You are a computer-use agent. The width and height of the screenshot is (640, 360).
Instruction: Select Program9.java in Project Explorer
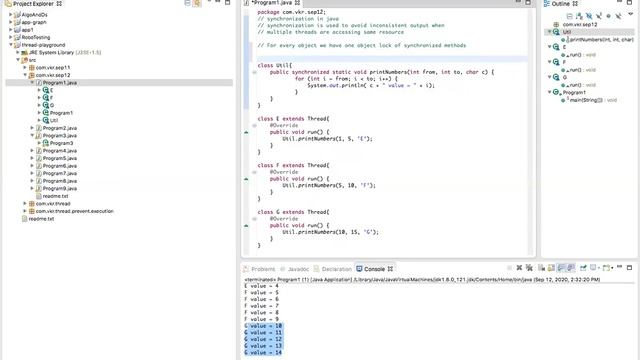(60, 189)
